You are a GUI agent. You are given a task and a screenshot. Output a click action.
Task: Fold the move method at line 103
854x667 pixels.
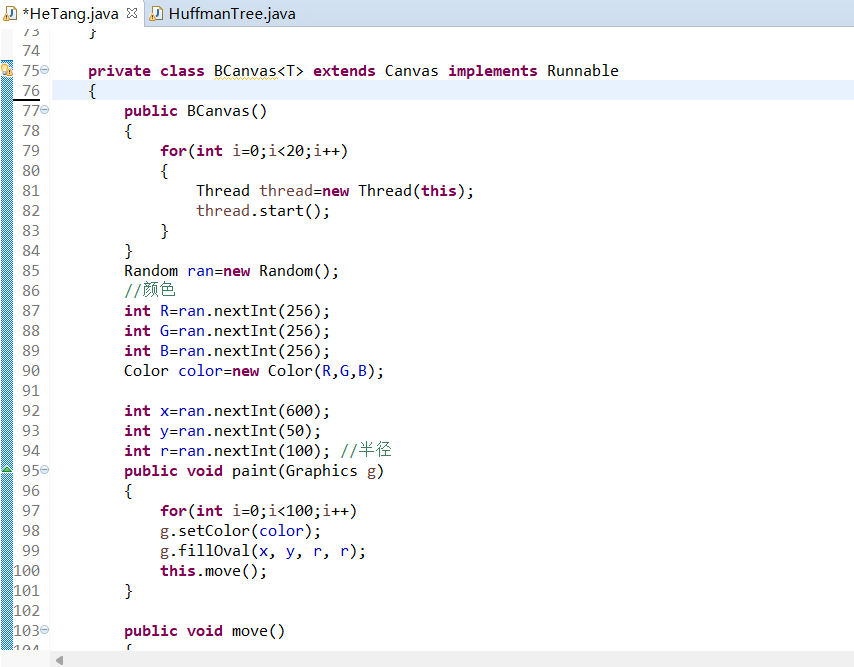pyautogui.click(x=45, y=631)
